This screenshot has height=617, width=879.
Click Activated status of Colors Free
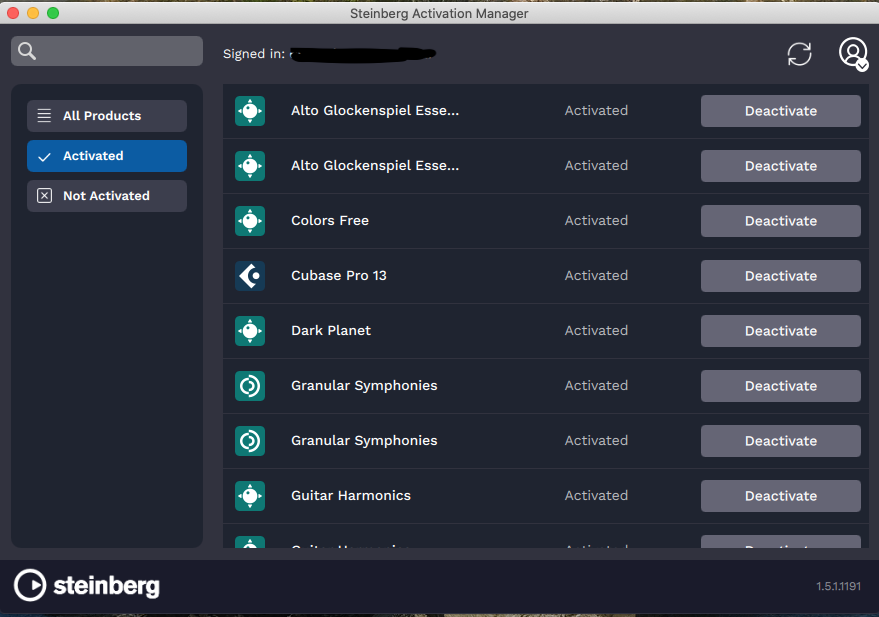point(596,221)
